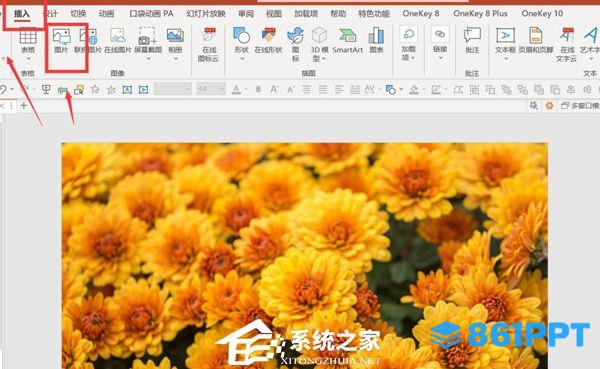Insert a 3D 模型 cube model
The width and height of the screenshot is (600, 369).
pyautogui.click(x=319, y=36)
